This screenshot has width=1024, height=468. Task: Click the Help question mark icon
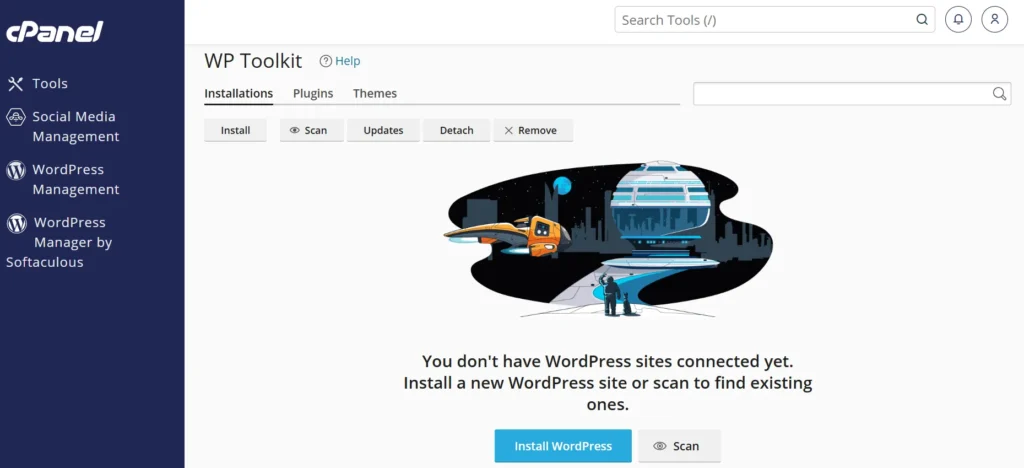pyautogui.click(x=326, y=61)
